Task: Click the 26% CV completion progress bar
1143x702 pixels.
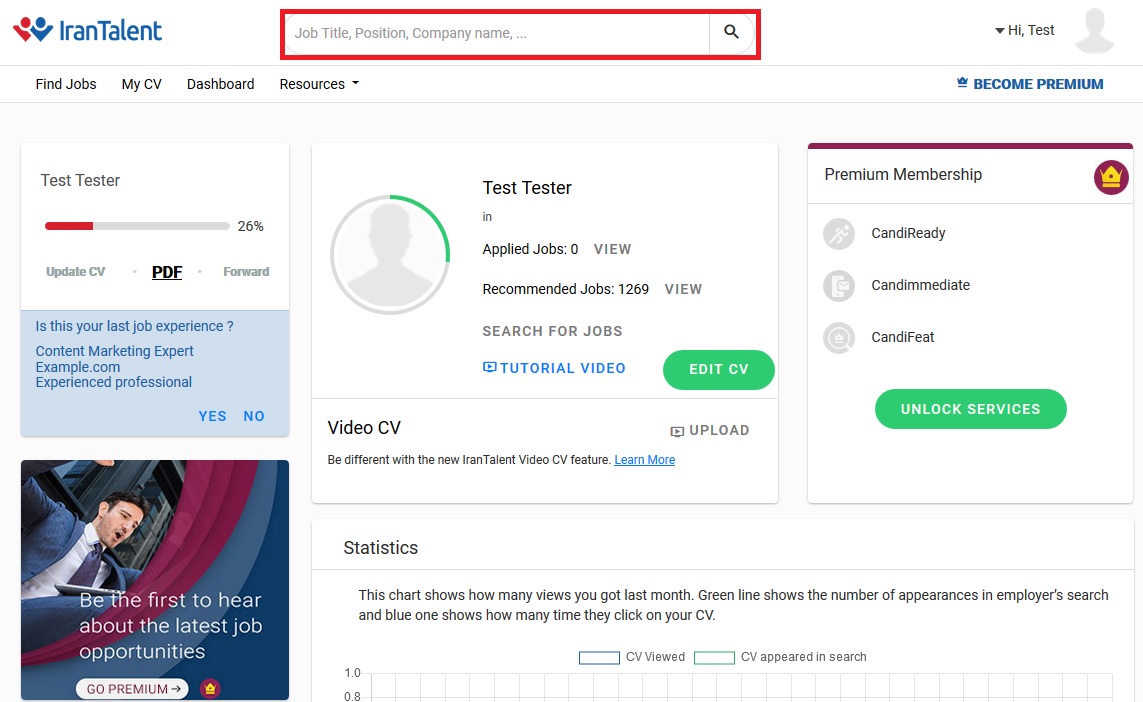Action: click(137, 226)
